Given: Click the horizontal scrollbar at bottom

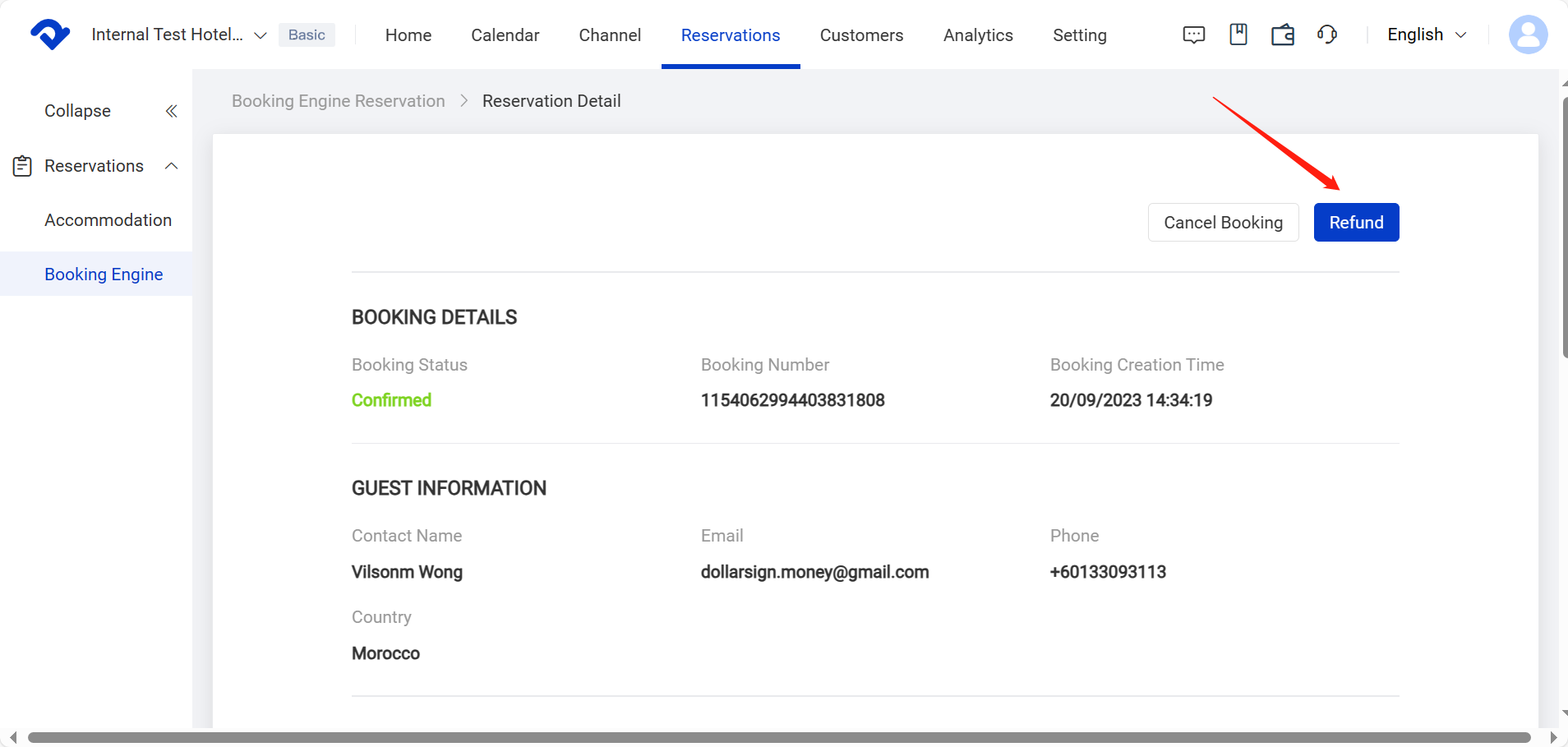Looking at the screenshot, I should 778,737.
